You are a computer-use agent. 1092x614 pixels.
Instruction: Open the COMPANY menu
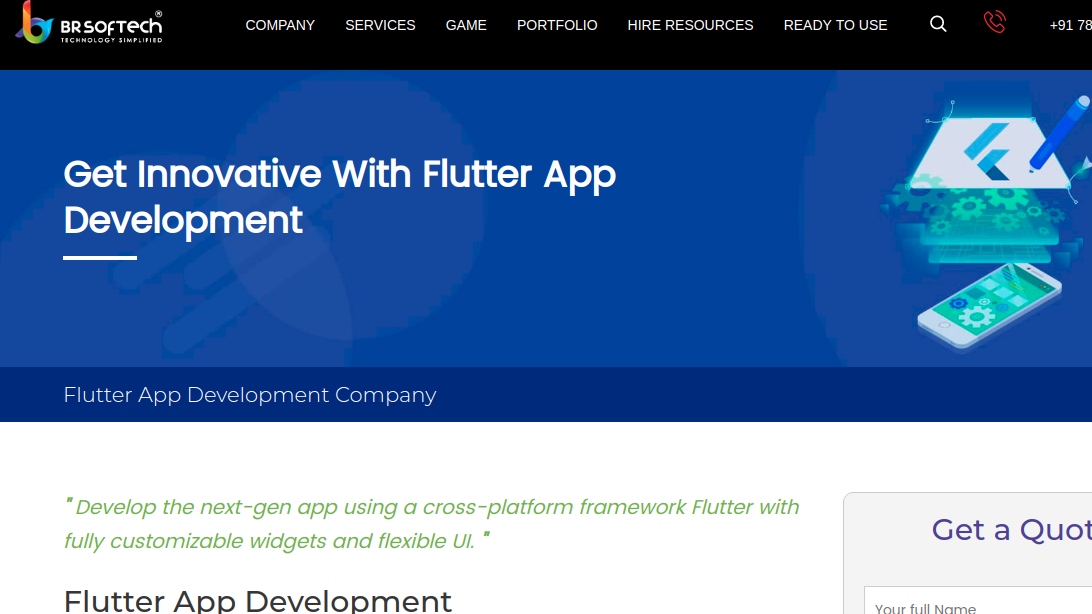(280, 25)
